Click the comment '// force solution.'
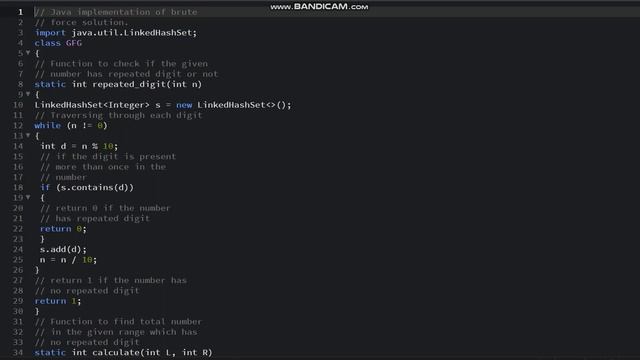640x360 pixels. (x=81, y=22)
